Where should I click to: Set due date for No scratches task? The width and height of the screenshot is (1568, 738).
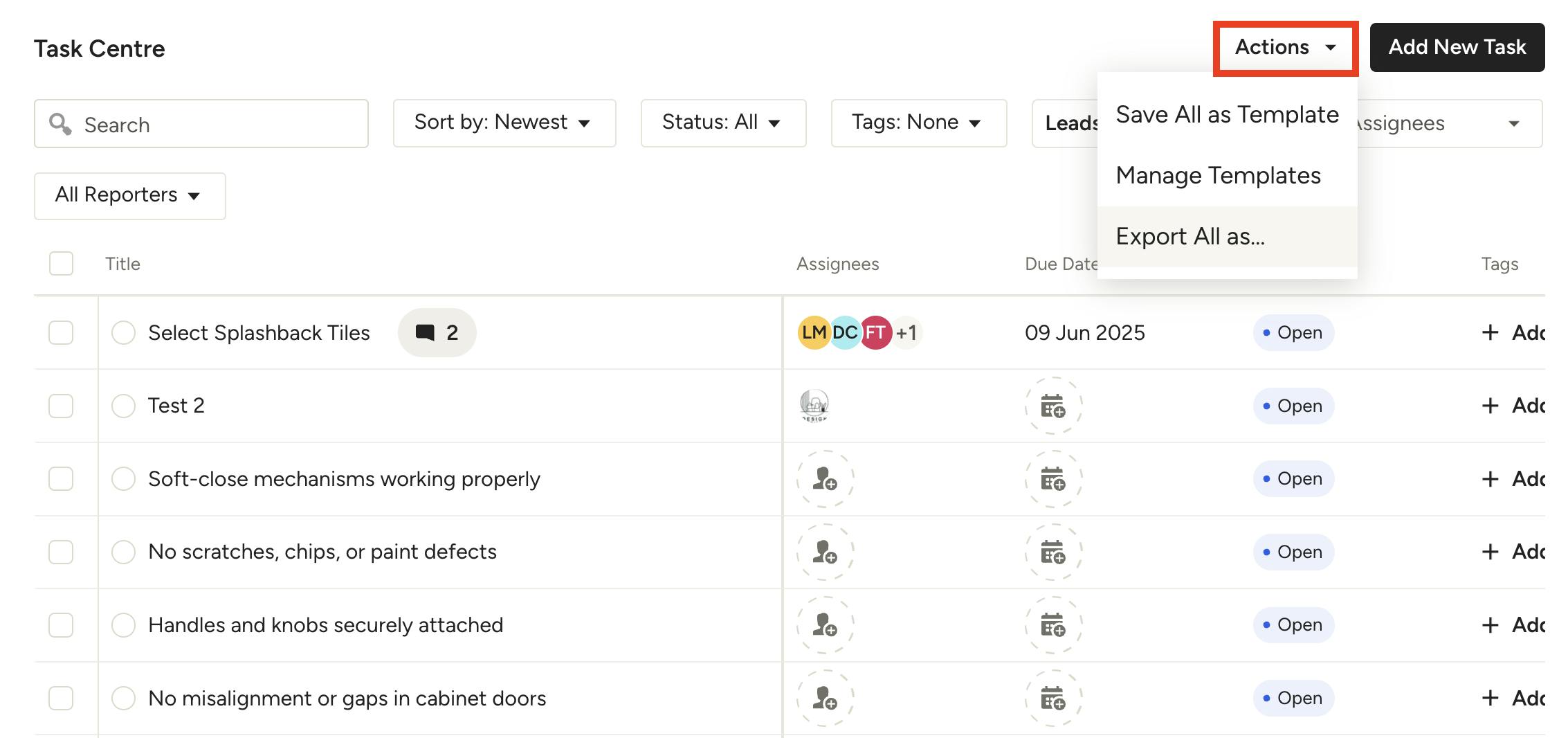click(x=1053, y=552)
